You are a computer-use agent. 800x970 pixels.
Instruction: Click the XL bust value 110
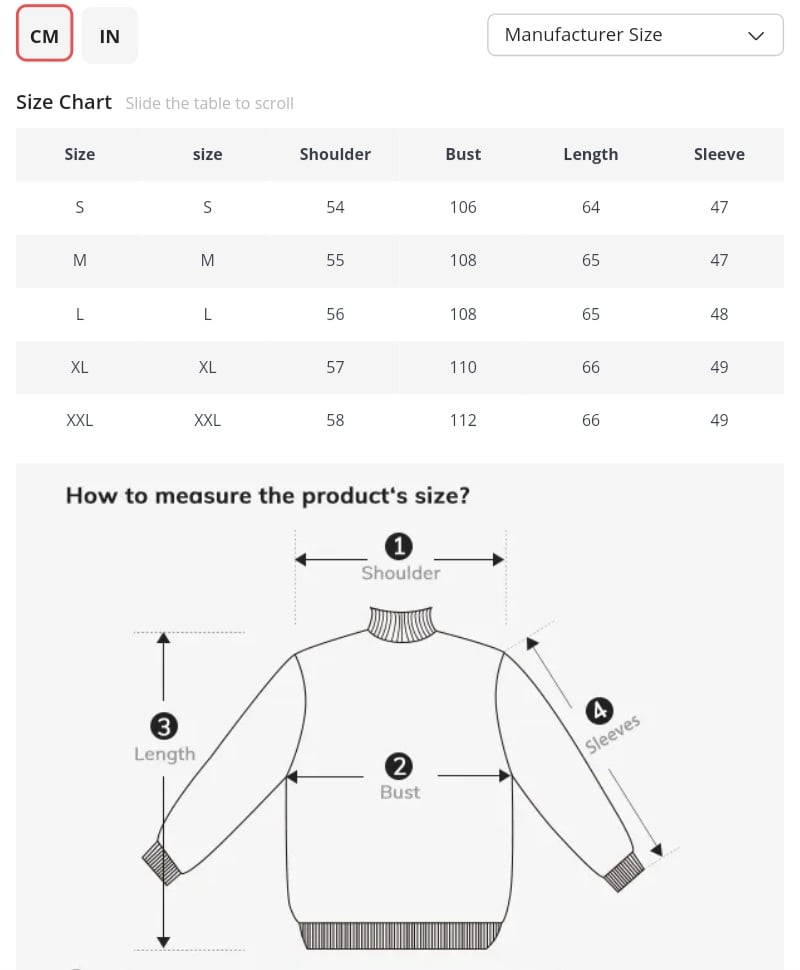click(x=463, y=367)
